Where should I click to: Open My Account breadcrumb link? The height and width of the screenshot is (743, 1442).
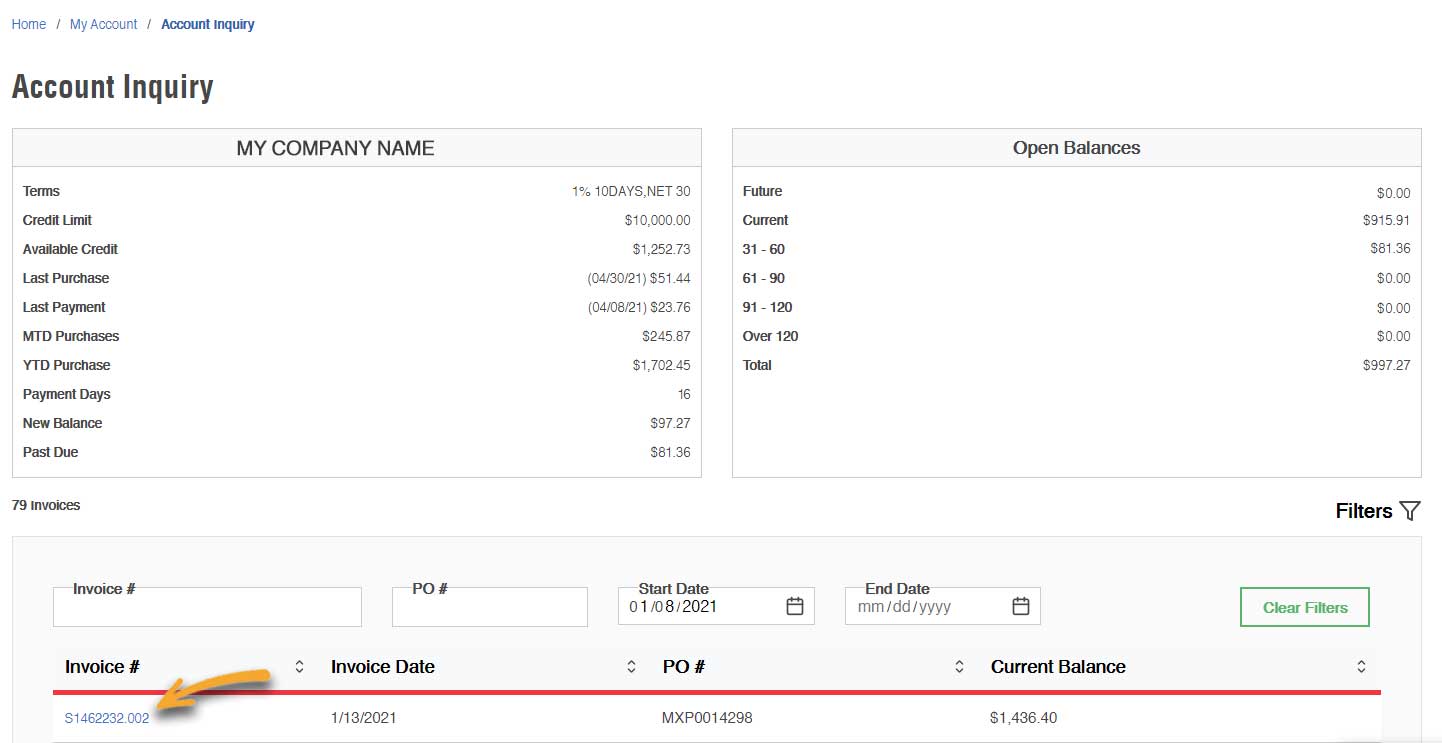pos(103,24)
